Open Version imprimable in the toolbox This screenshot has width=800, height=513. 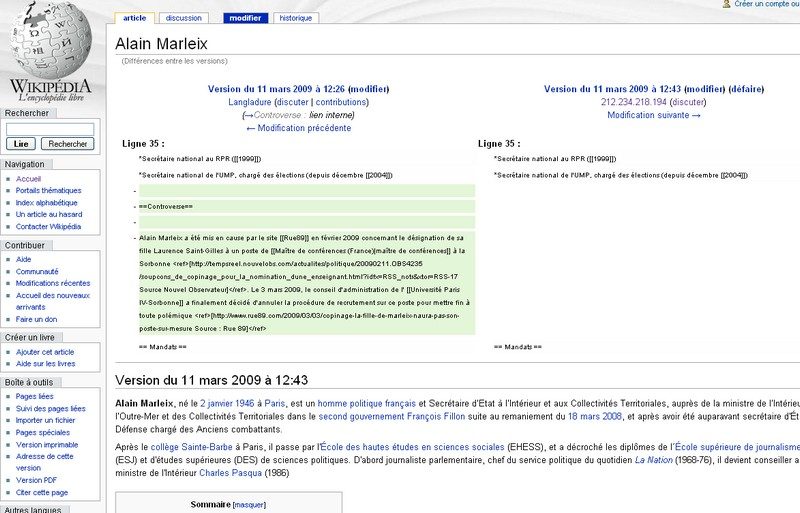tap(47, 445)
